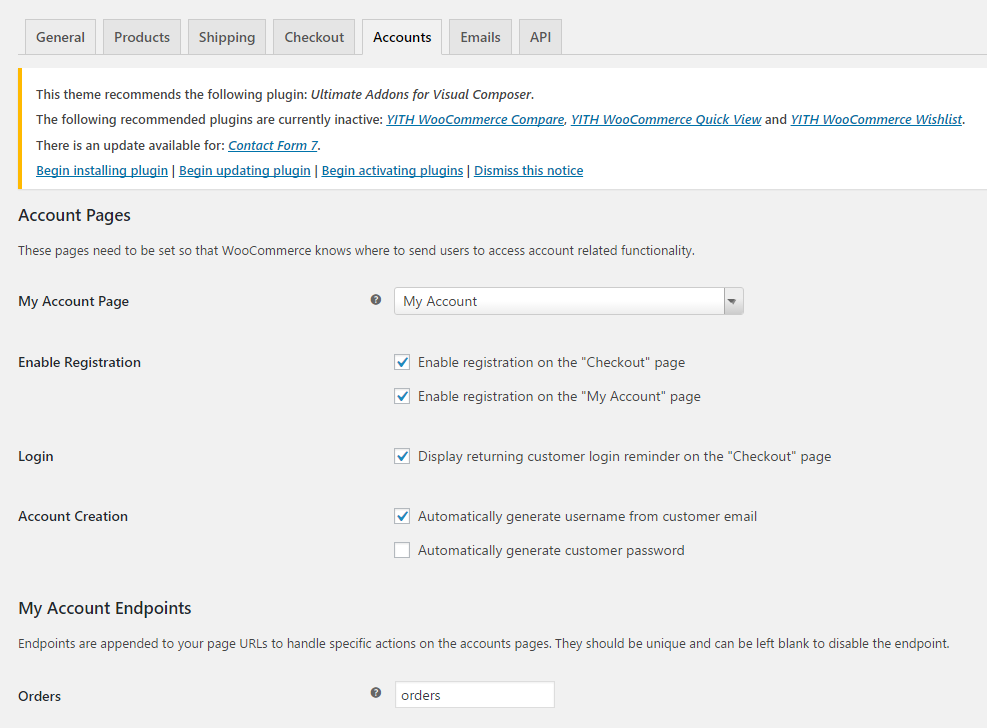Click "Ultimate Addons for Visual Composer" text

pos(422,94)
